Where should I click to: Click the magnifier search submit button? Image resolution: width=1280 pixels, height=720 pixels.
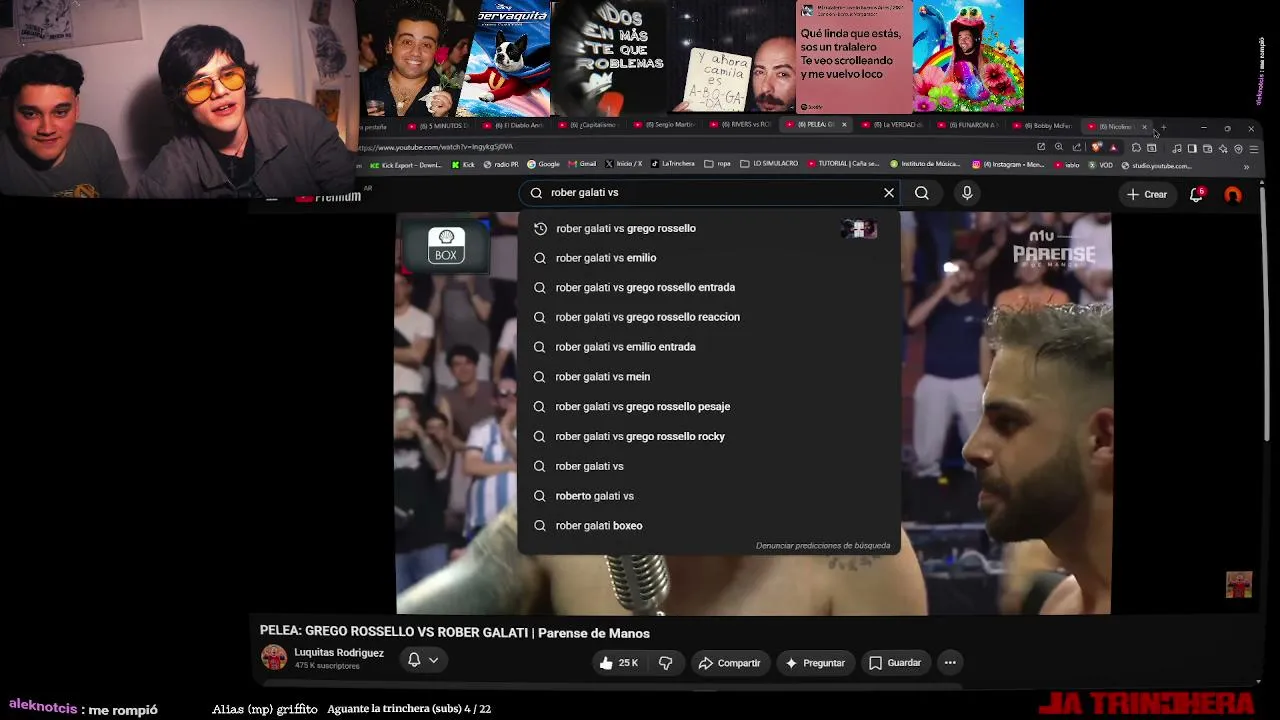tap(922, 193)
